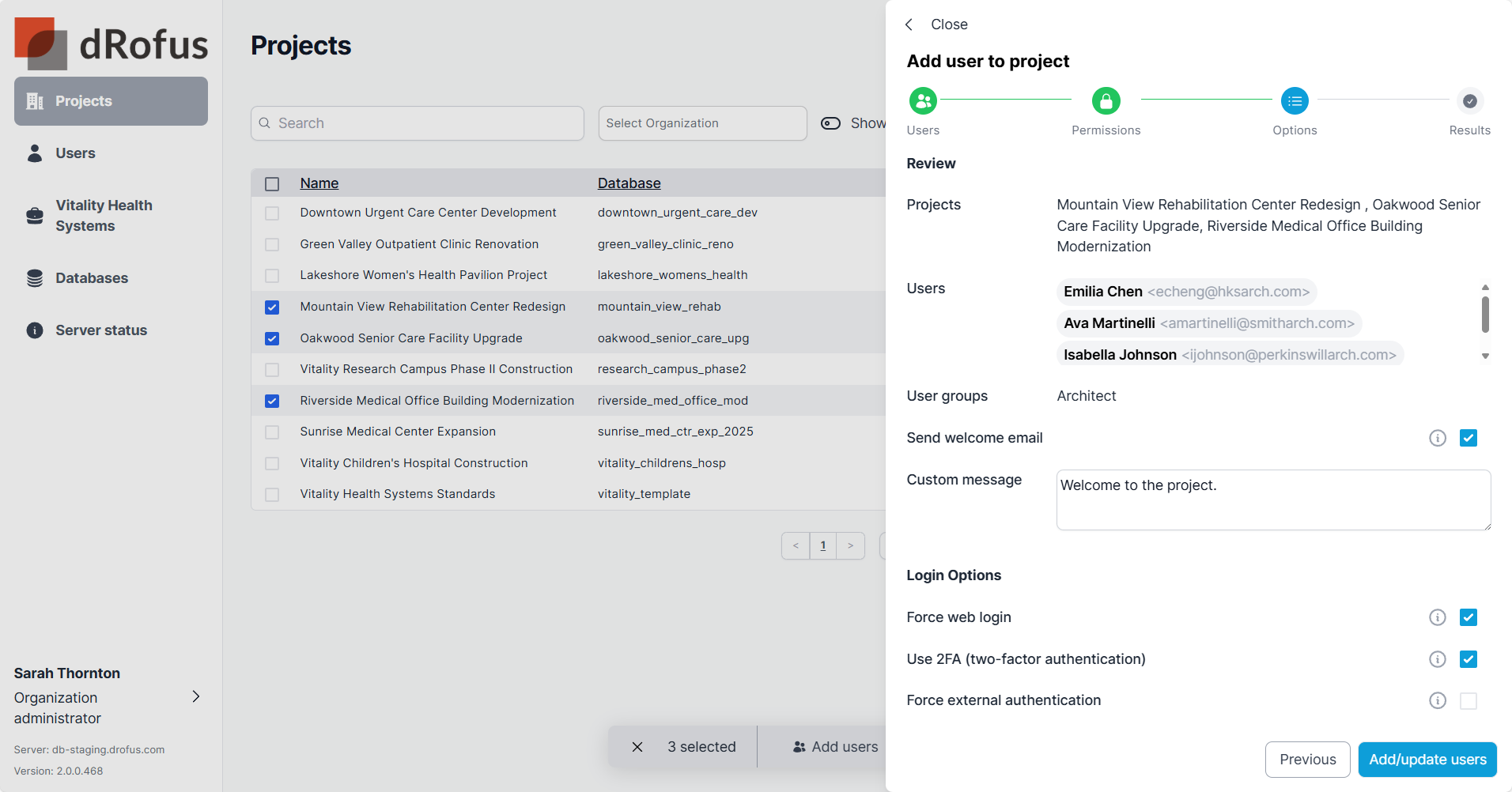Check Downtown Urgent Care Center Development row

point(272,213)
